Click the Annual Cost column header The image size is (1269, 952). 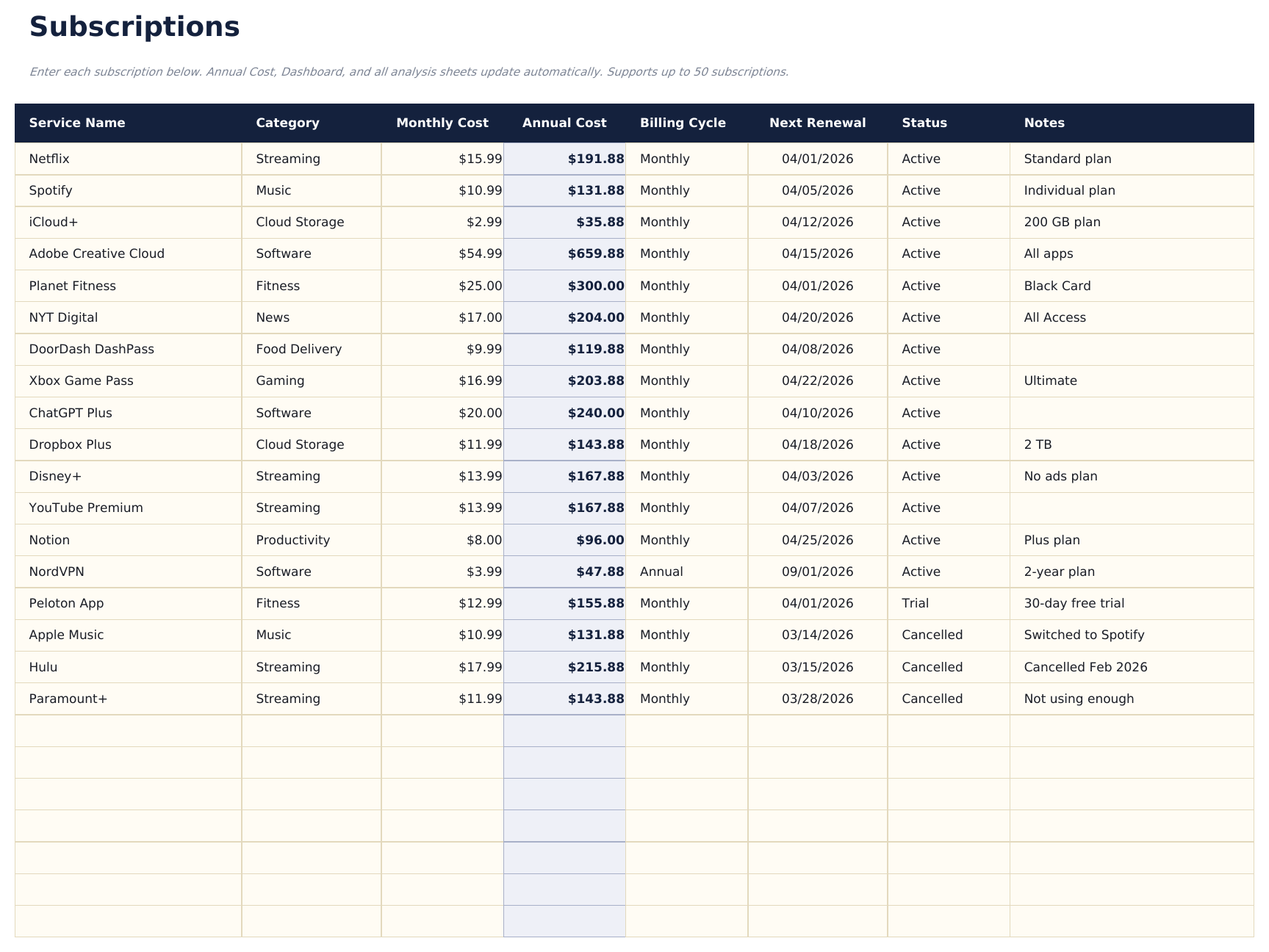[564, 123]
